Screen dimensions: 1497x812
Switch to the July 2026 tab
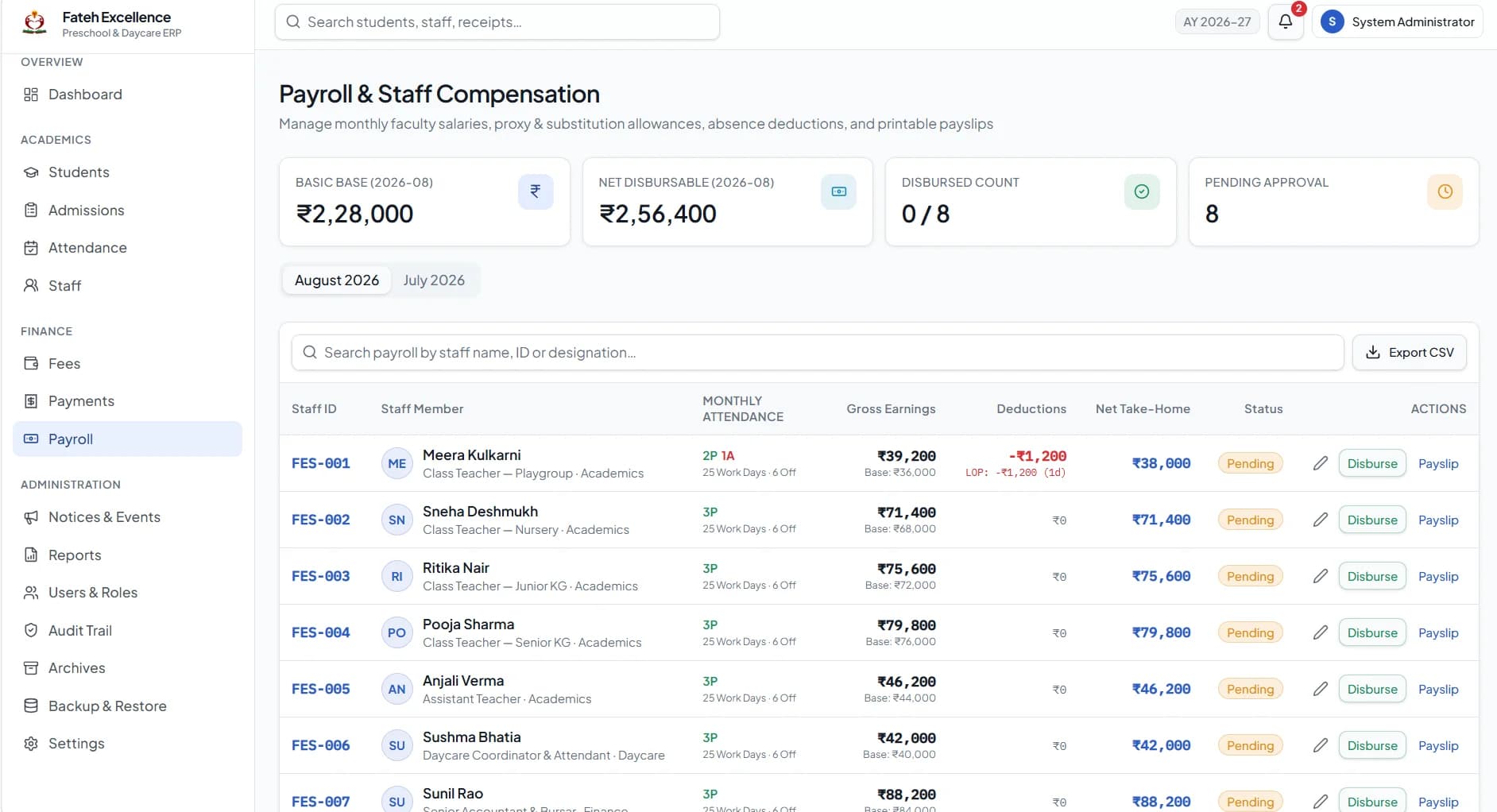[434, 280]
